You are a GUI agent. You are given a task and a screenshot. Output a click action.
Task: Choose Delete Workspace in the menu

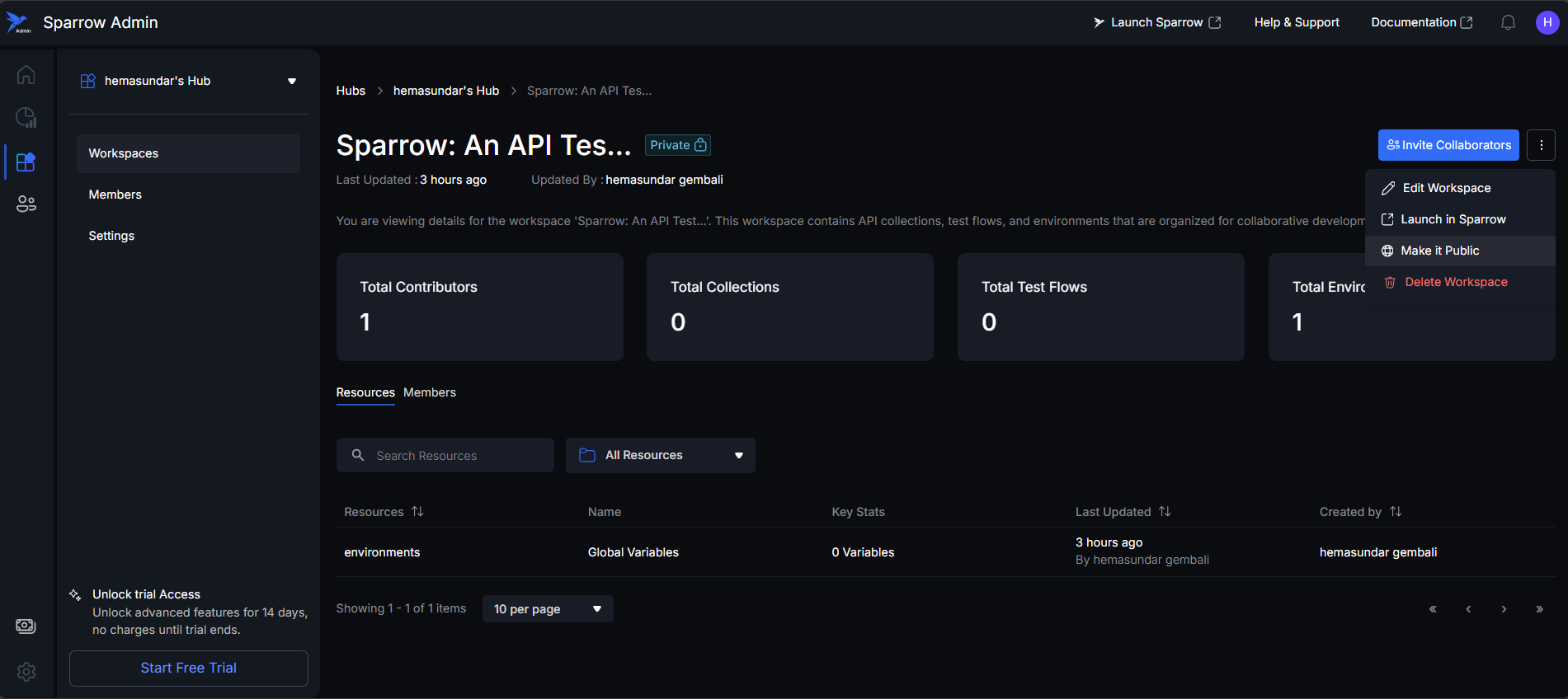(x=1455, y=282)
